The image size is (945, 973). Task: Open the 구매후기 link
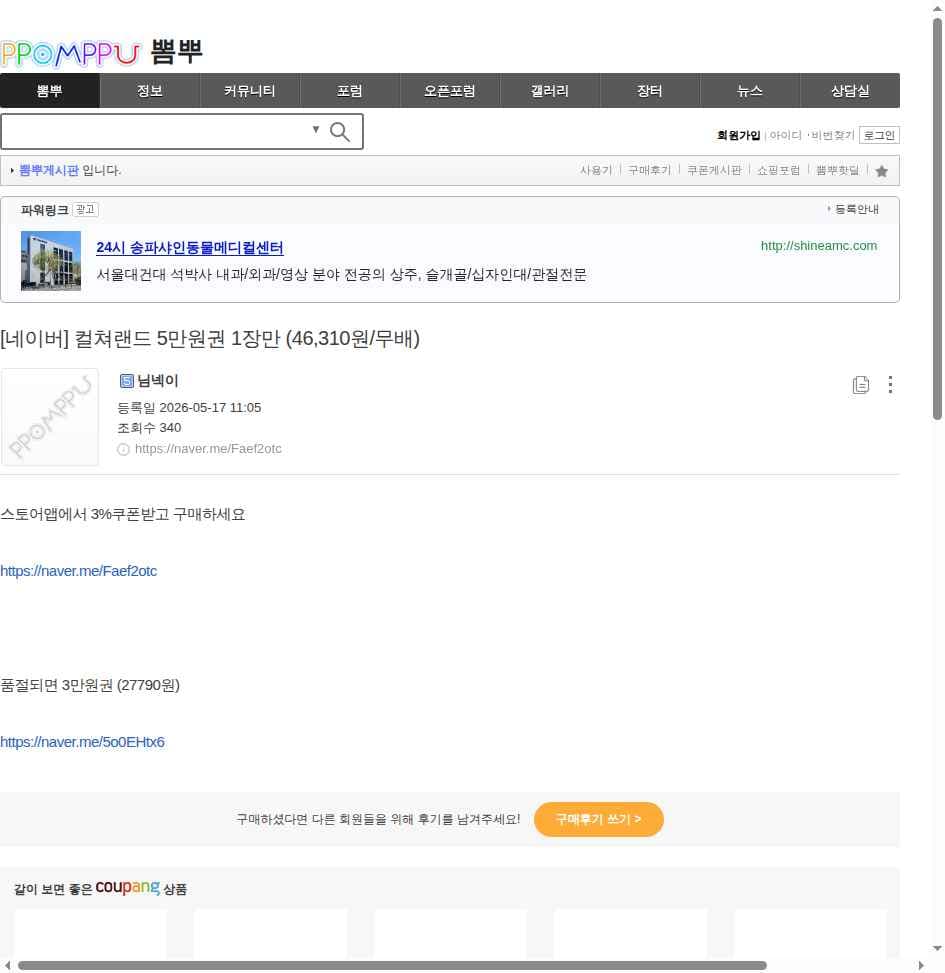pos(650,170)
